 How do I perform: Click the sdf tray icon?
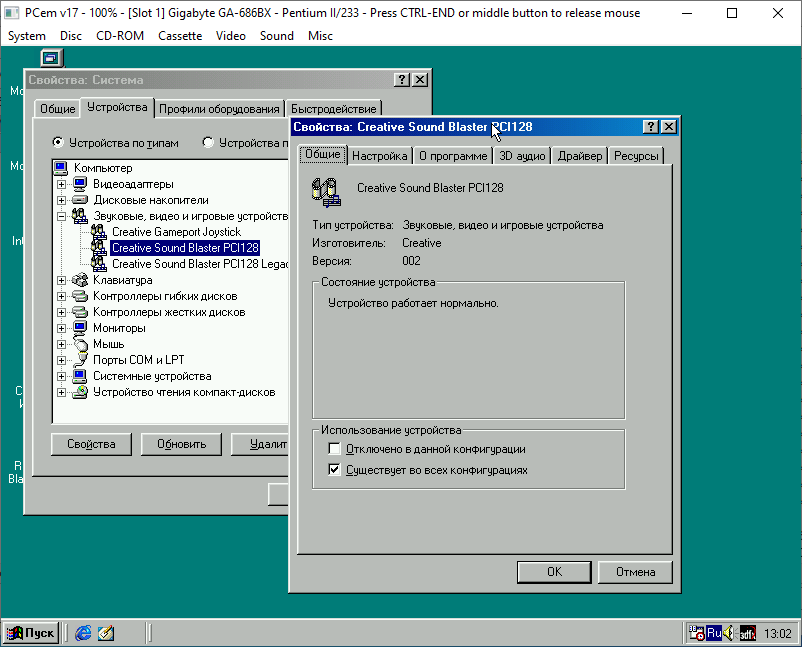point(748,634)
